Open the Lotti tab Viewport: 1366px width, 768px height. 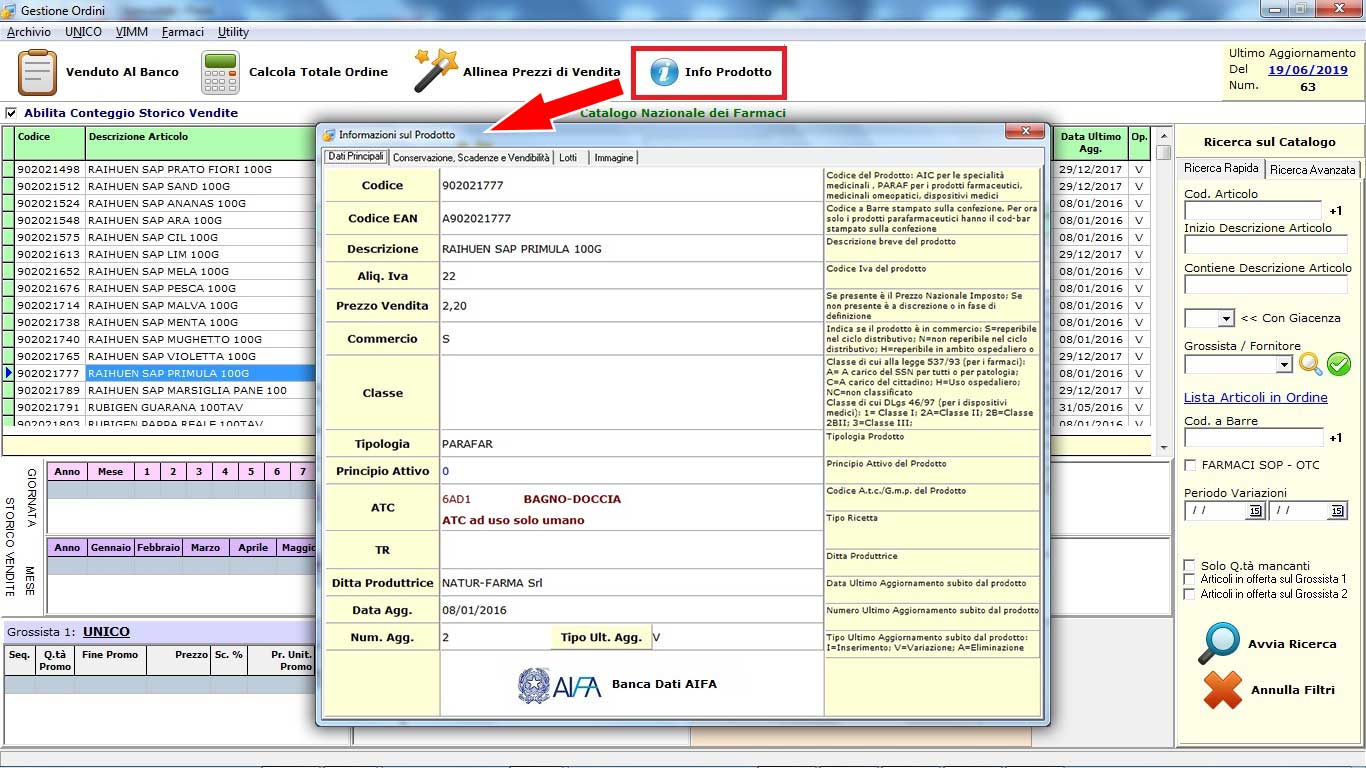(568, 158)
